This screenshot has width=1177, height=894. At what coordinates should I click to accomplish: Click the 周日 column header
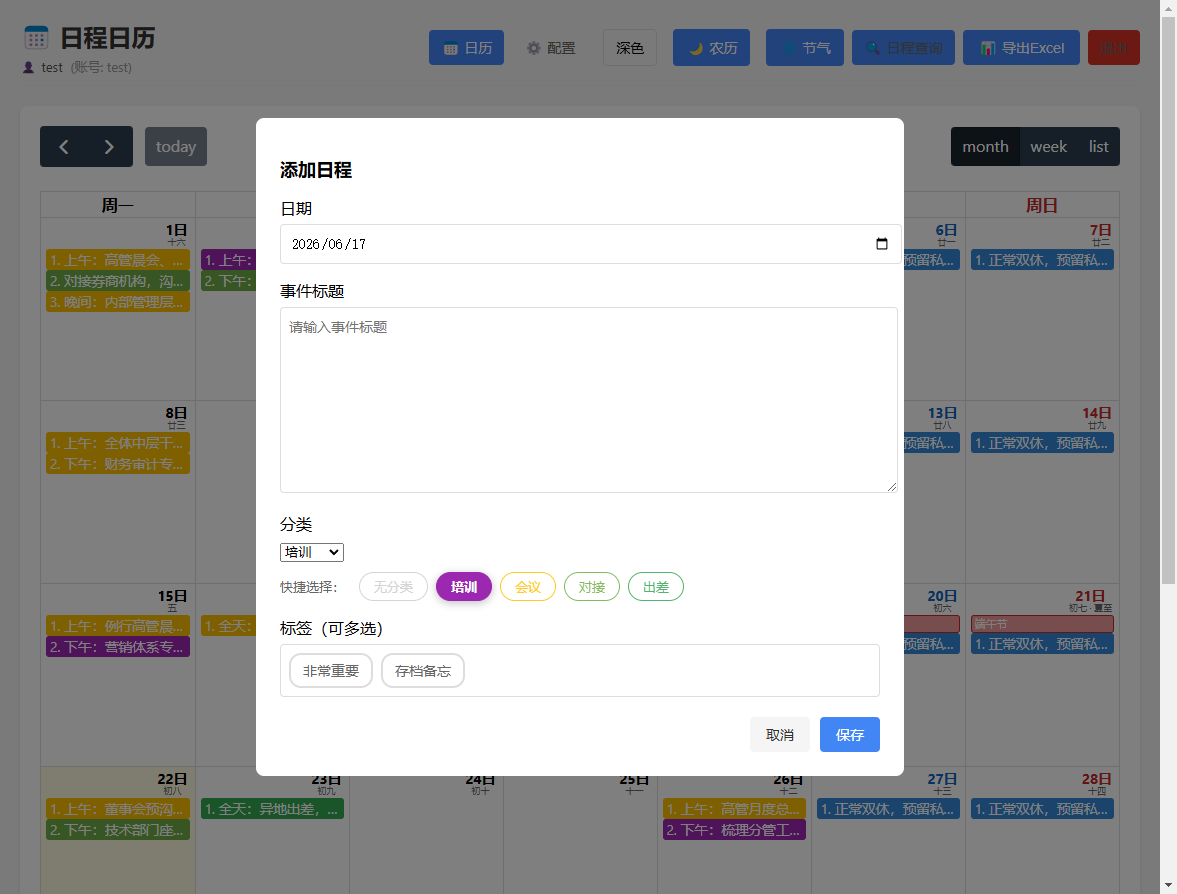click(1042, 205)
